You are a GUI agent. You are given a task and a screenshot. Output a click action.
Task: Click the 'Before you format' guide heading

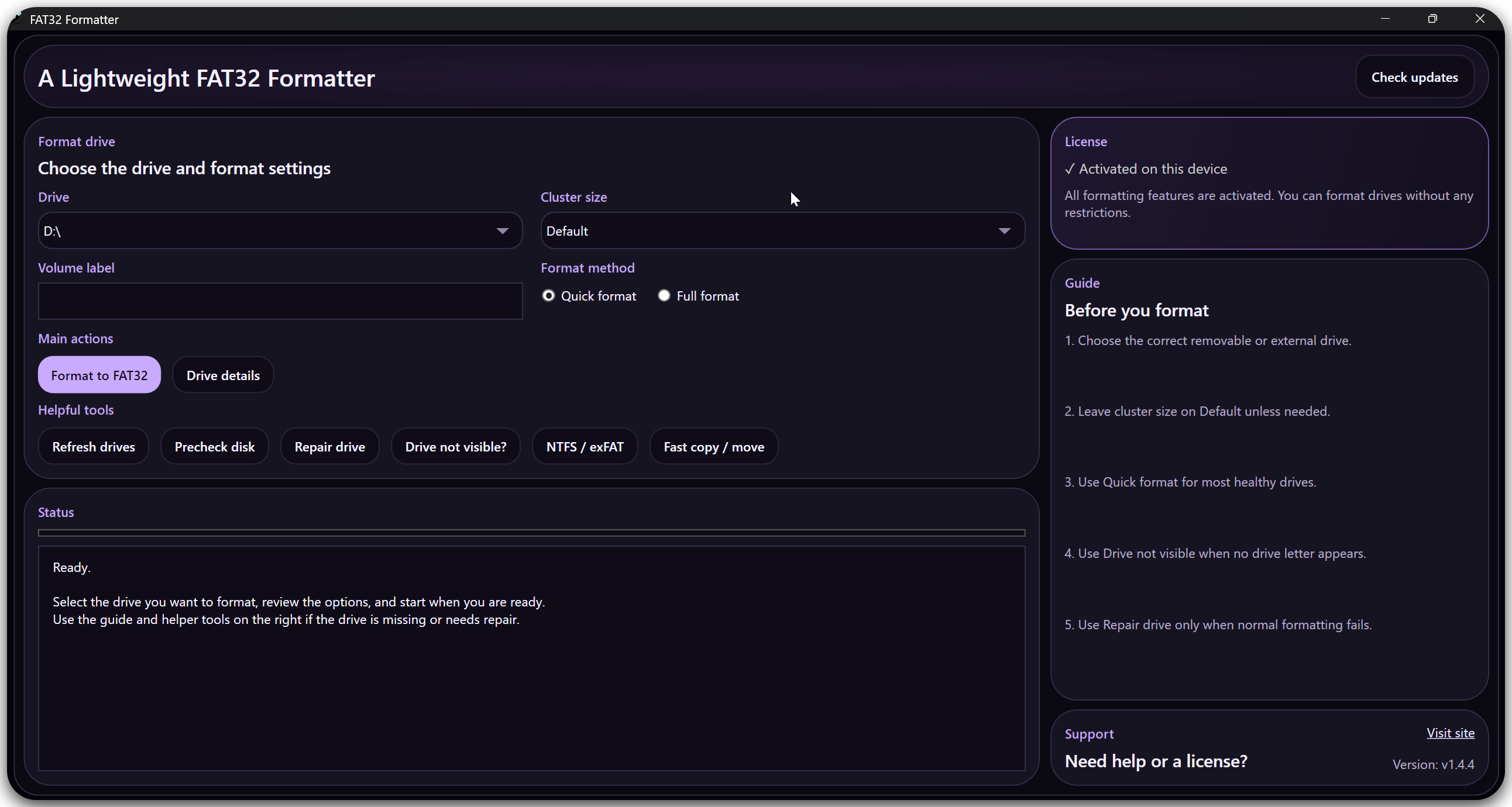(1136, 311)
